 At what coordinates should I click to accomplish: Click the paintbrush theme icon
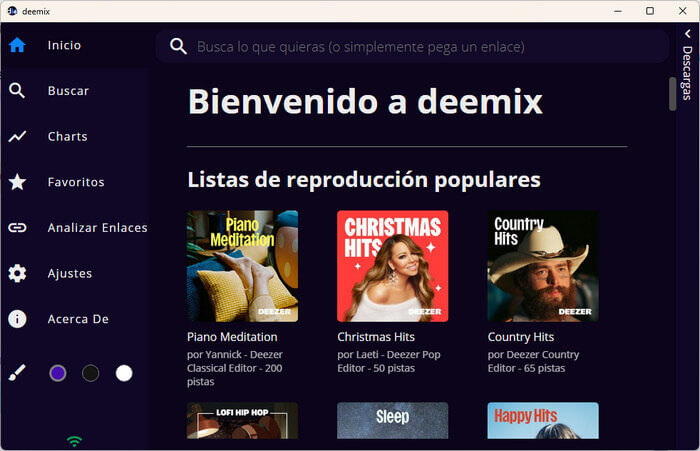point(17,373)
